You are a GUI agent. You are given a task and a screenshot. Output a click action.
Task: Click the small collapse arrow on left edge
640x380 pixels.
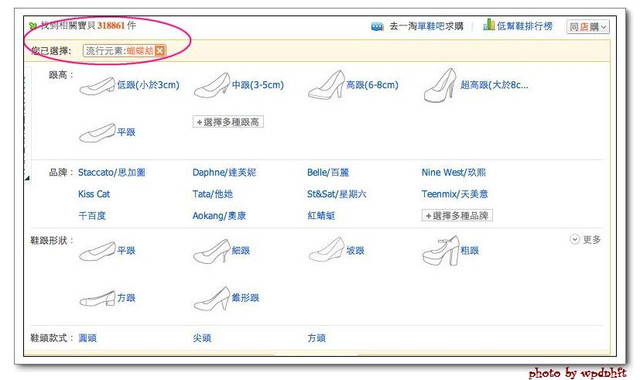(x=27, y=178)
